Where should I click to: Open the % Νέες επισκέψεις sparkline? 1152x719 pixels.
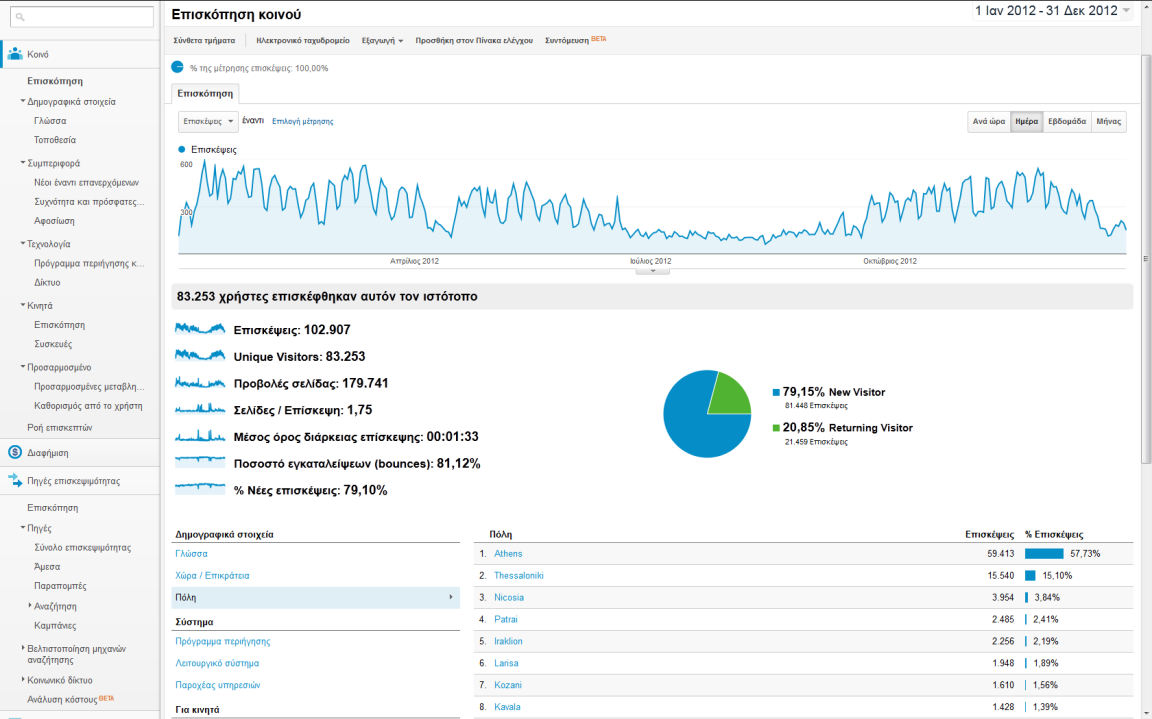pyautogui.click(x=200, y=489)
